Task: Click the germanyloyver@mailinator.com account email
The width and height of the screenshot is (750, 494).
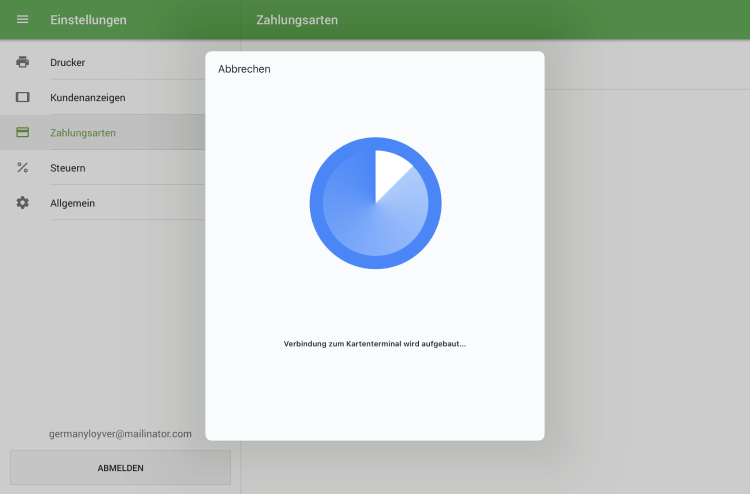Action: pos(120,434)
